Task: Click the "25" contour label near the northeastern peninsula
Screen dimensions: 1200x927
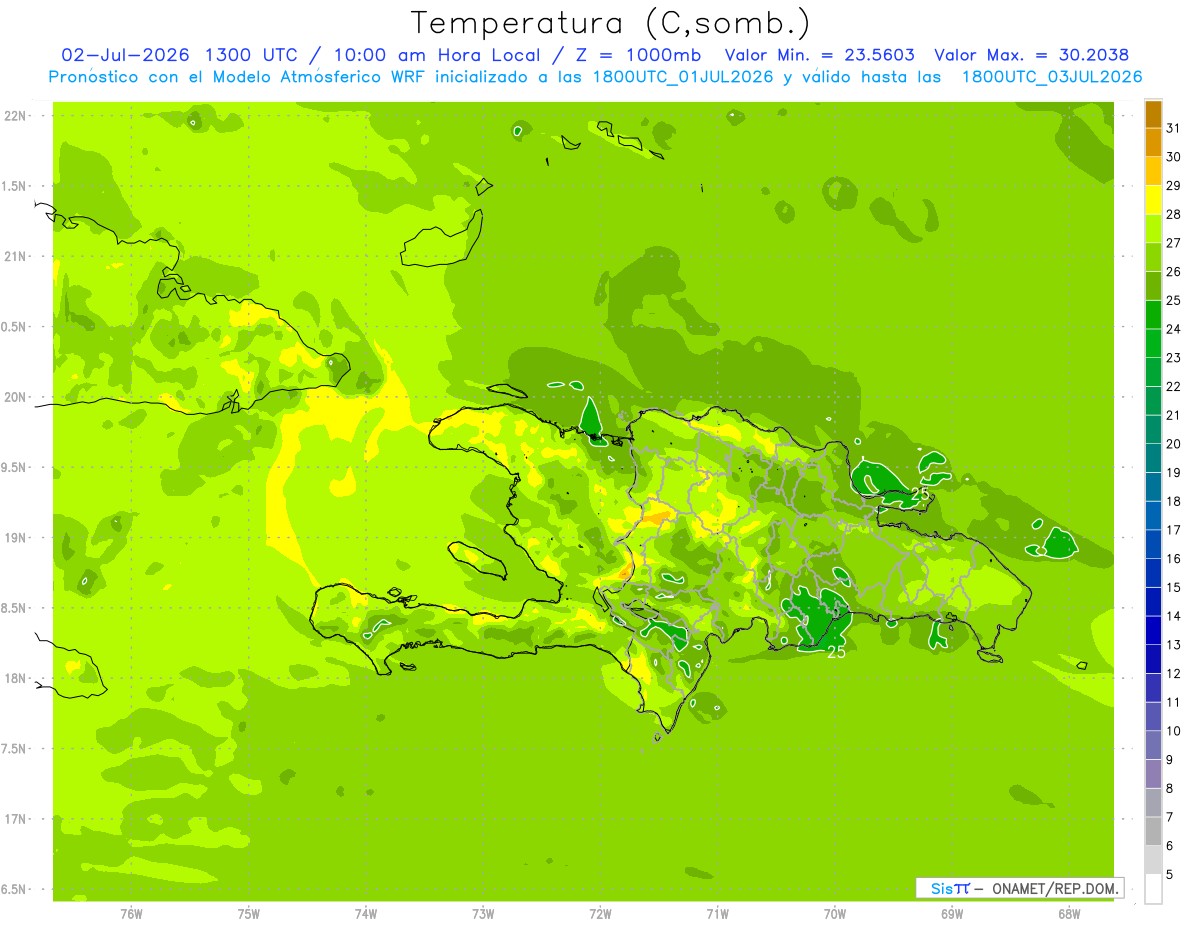Action: [920, 494]
